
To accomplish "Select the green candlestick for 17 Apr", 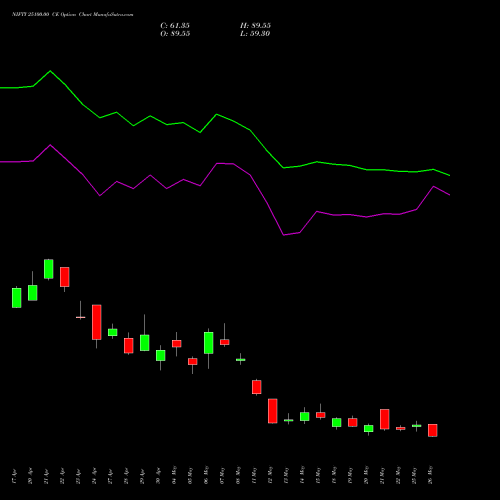I will (x=17, y=298).
